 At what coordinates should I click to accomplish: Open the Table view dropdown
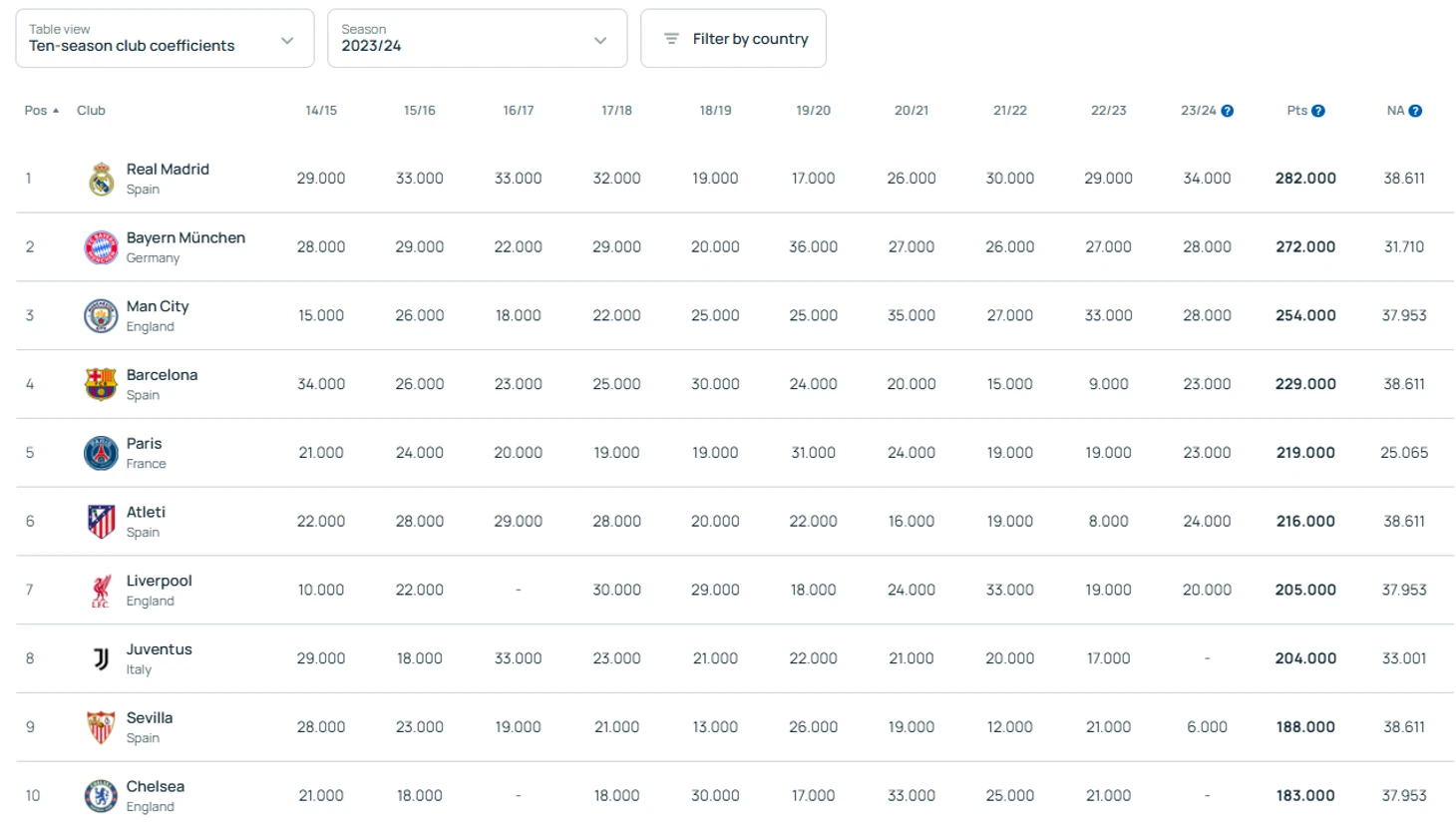(165, 39)
